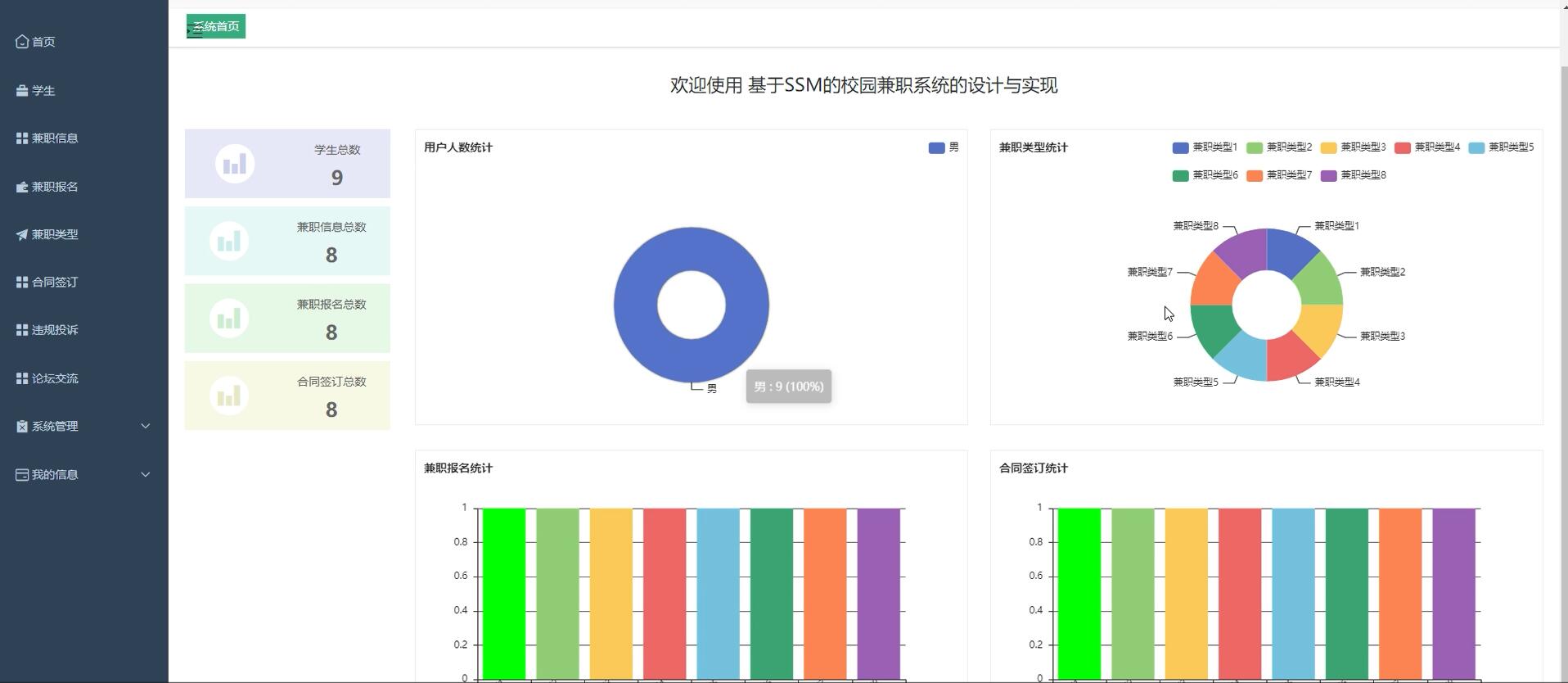Click the 用户人数统计 chart title
Screen dimensions: 1568x683
click(x=458, y=147)
